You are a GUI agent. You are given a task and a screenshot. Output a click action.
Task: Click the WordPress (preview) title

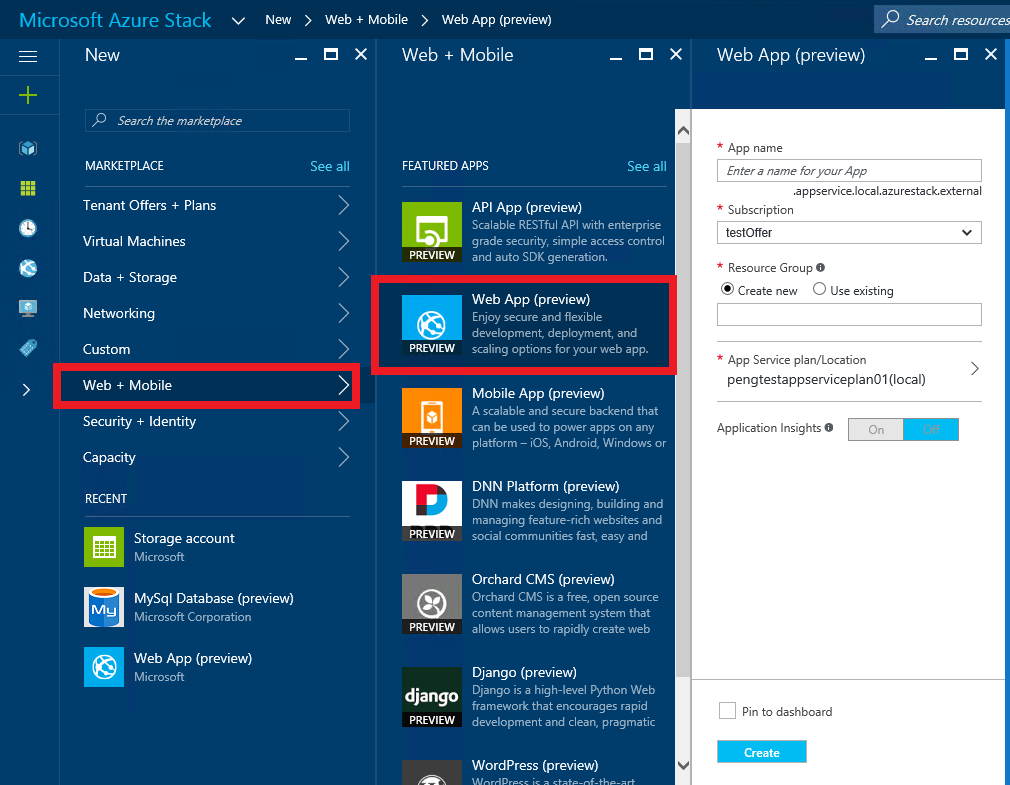pyautogui.click(x=535, y=765)
